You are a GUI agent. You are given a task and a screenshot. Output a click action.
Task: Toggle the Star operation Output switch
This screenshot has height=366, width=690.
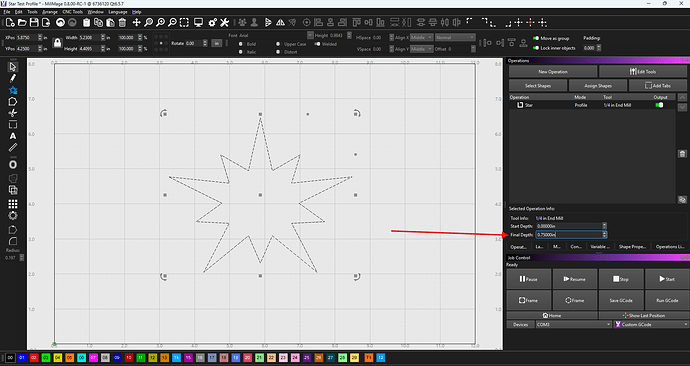(659, 105)
